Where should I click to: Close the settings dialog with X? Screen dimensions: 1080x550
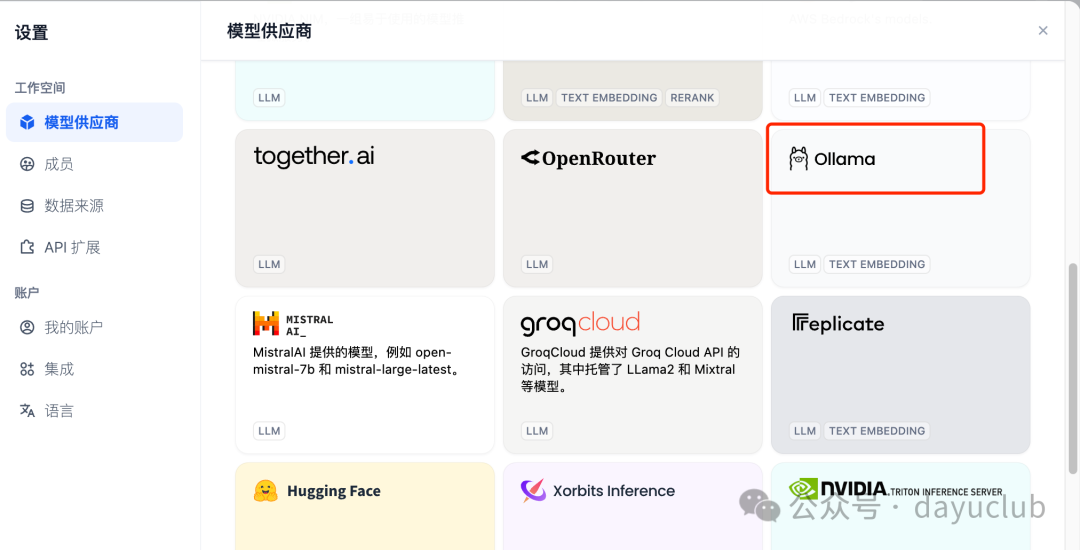[x=1043, y=30]
